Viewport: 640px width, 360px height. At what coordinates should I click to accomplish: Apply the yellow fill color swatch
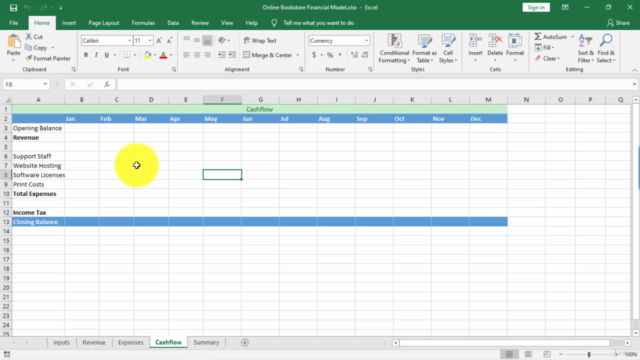[148, 55]
